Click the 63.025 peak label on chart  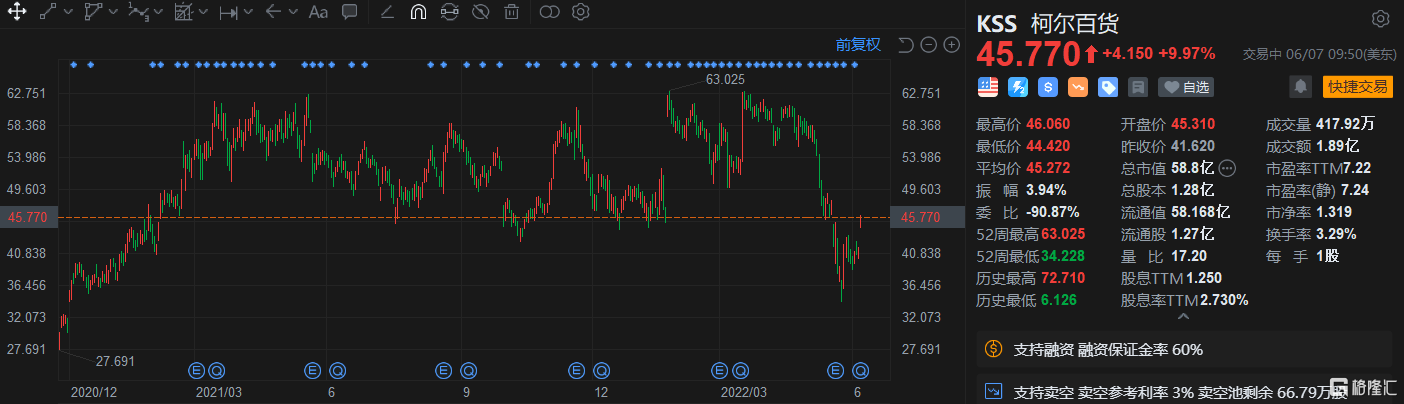click(x=725, y=79)
